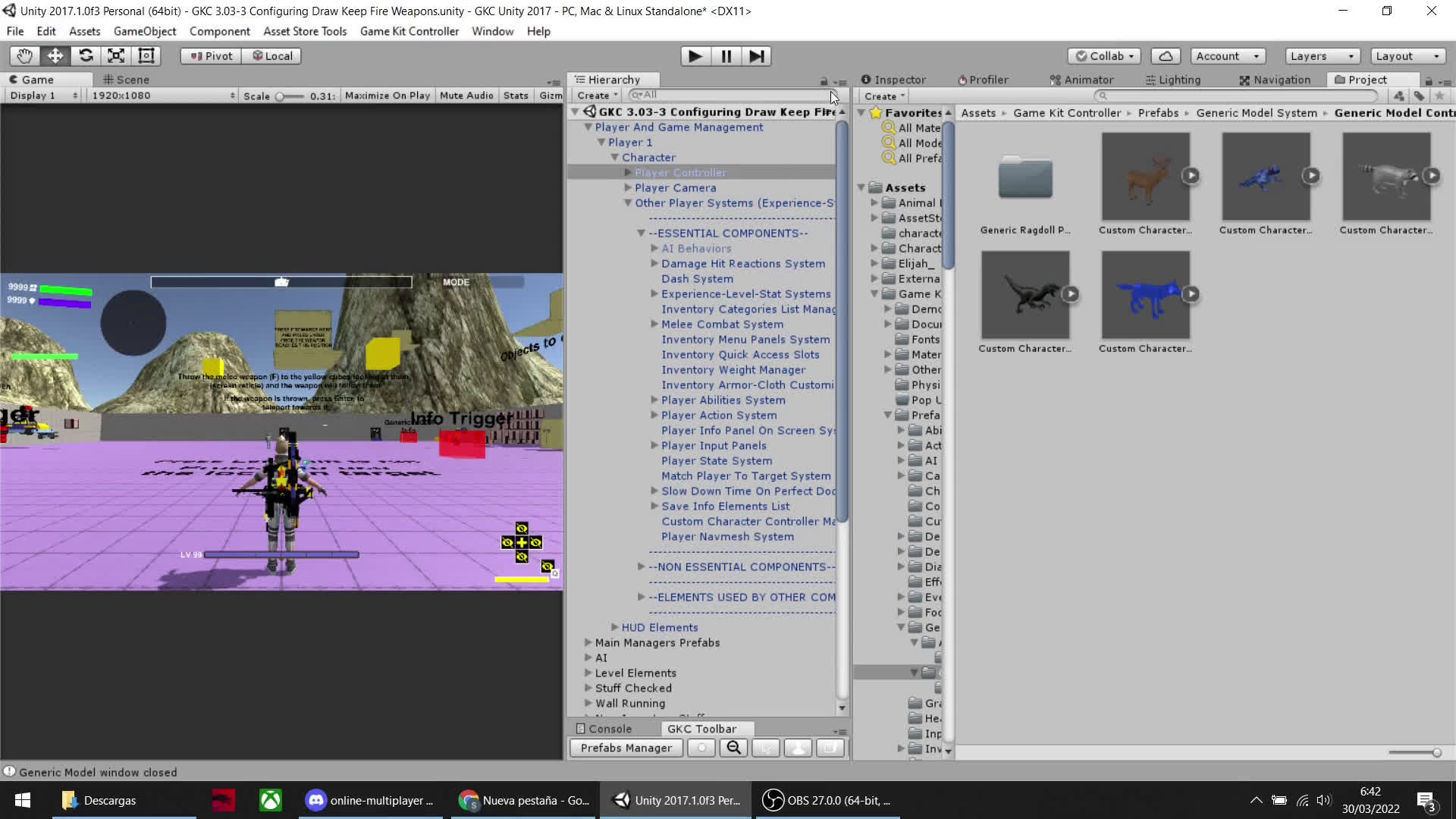1456x819 pixels.
Task: Open the Layout dropdown
Action: pos(1407,55)
